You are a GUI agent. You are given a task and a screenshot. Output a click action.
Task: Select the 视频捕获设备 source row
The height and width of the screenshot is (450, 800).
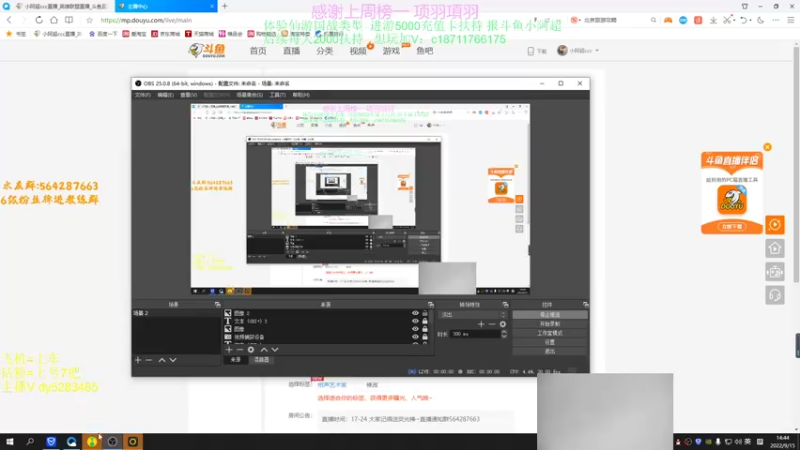pos(327,337)
